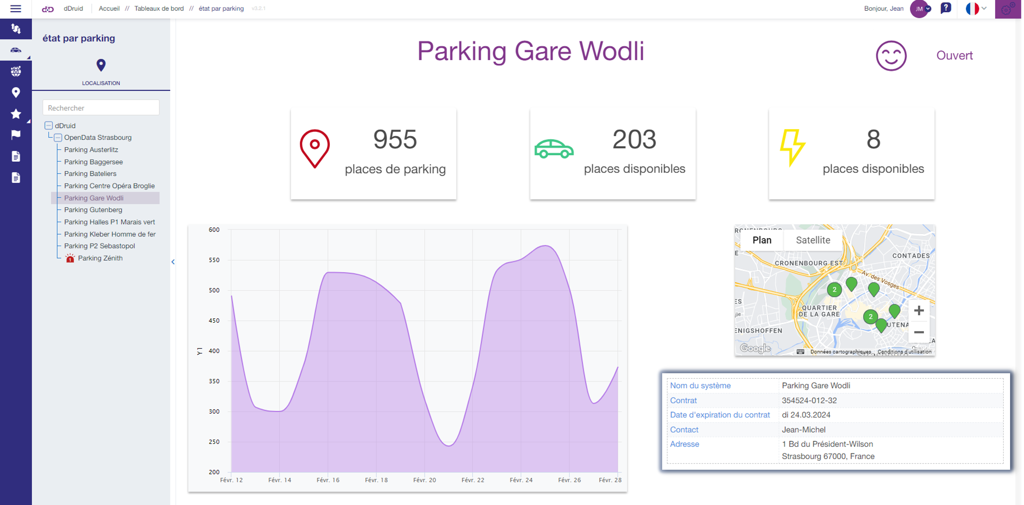Viewport: 1024px width, 505px height.
Task: Open the purple gears settings button
Action: pos(1008,9)
